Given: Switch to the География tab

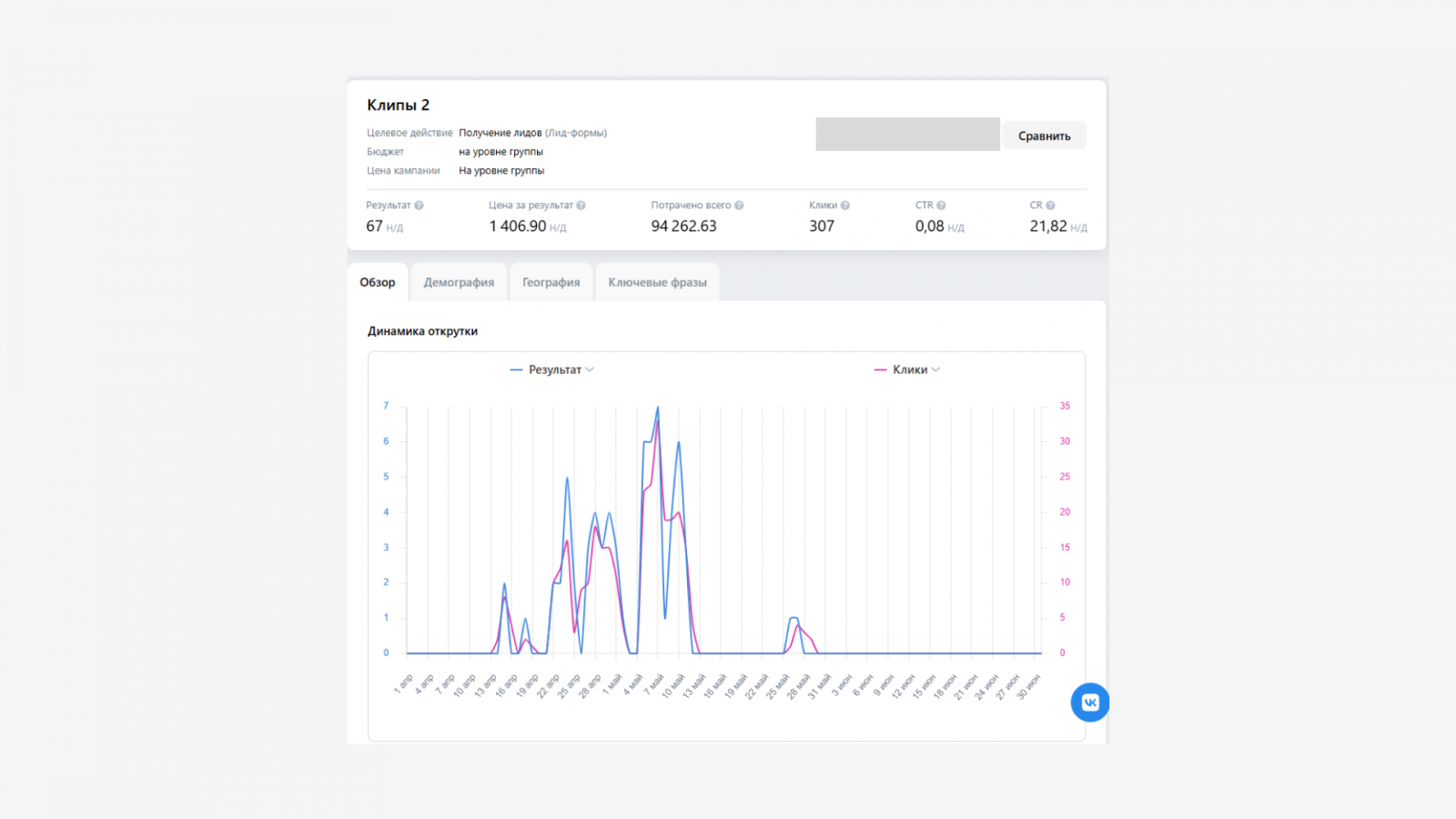Looking at the screenshot, I should (x=551, y=282).
